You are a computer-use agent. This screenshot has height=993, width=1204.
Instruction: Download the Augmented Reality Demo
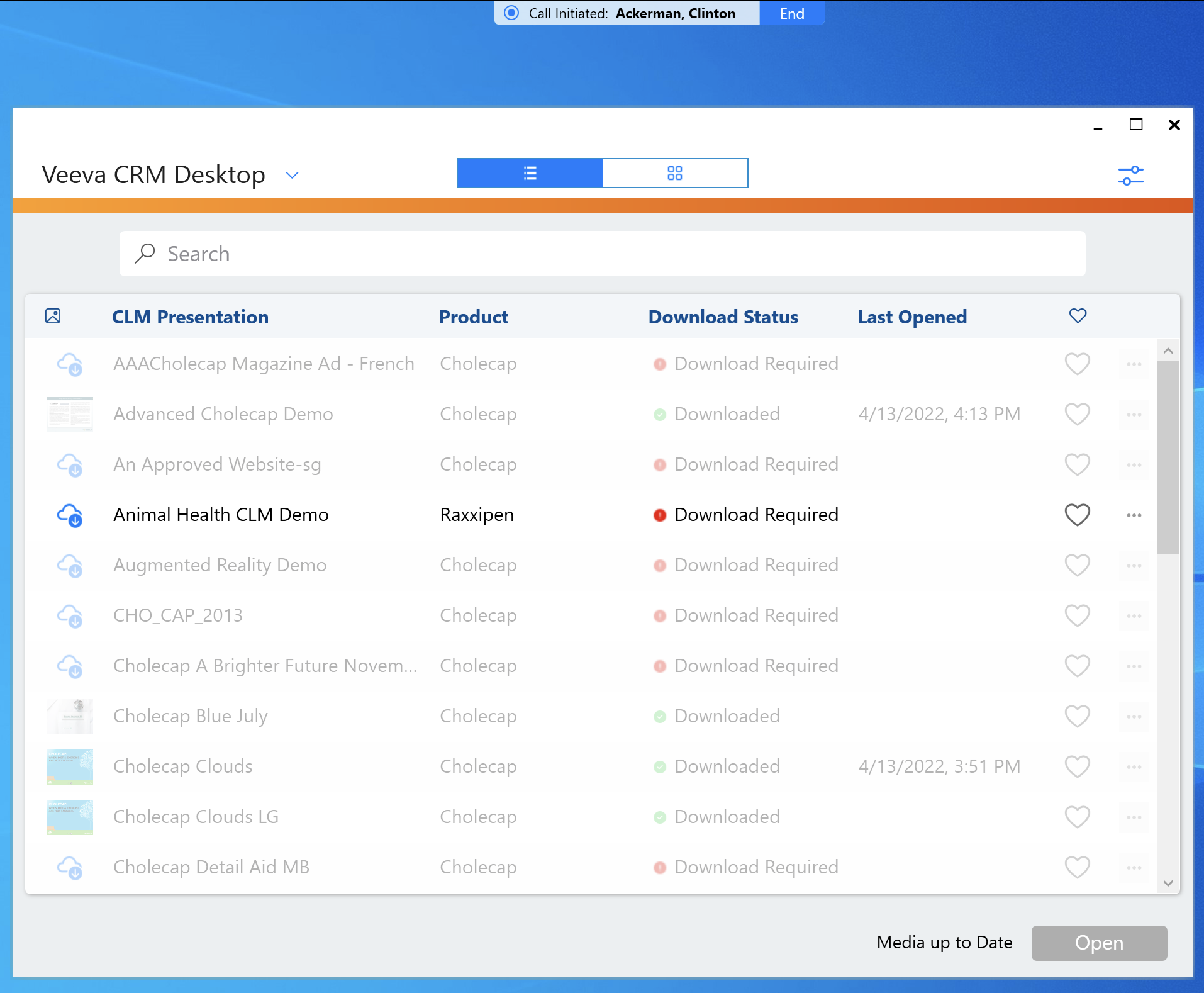tap(70, 565)
